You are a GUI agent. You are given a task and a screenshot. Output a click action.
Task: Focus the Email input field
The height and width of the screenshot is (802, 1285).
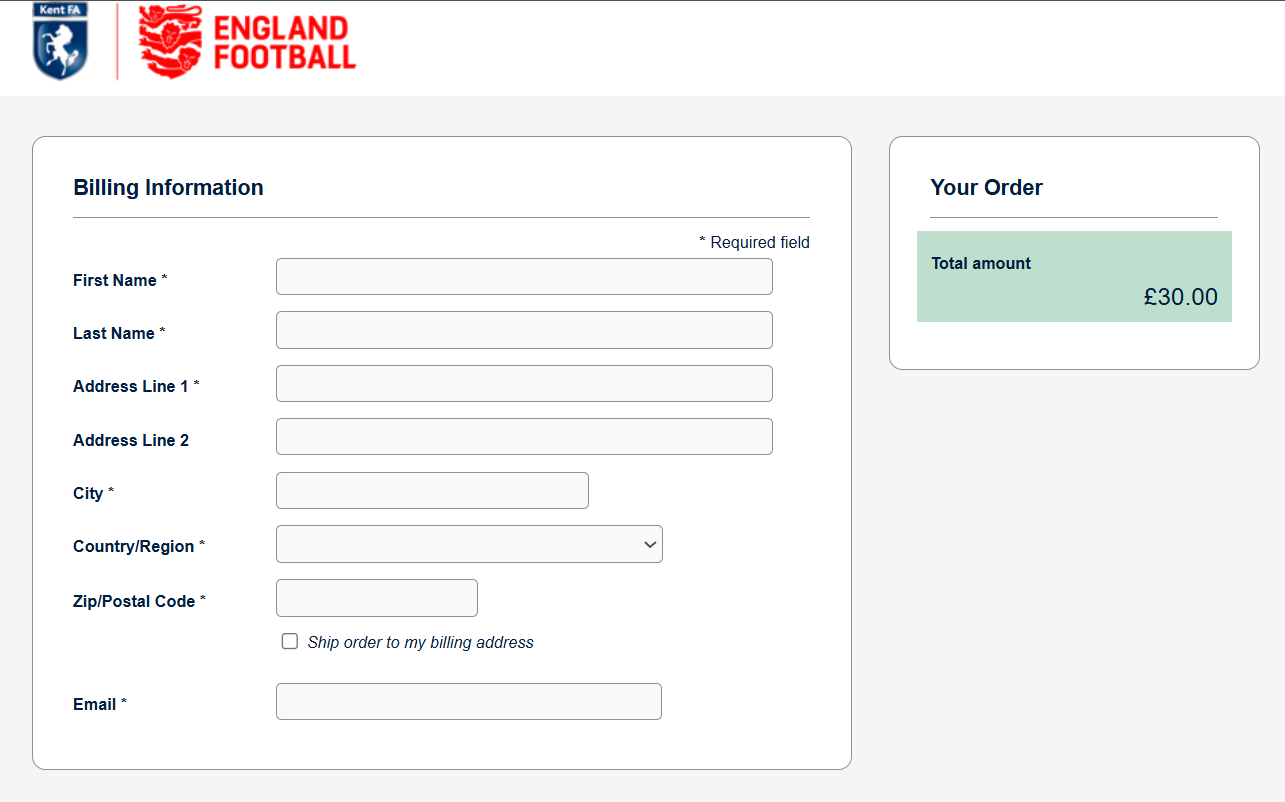(469, 702)
